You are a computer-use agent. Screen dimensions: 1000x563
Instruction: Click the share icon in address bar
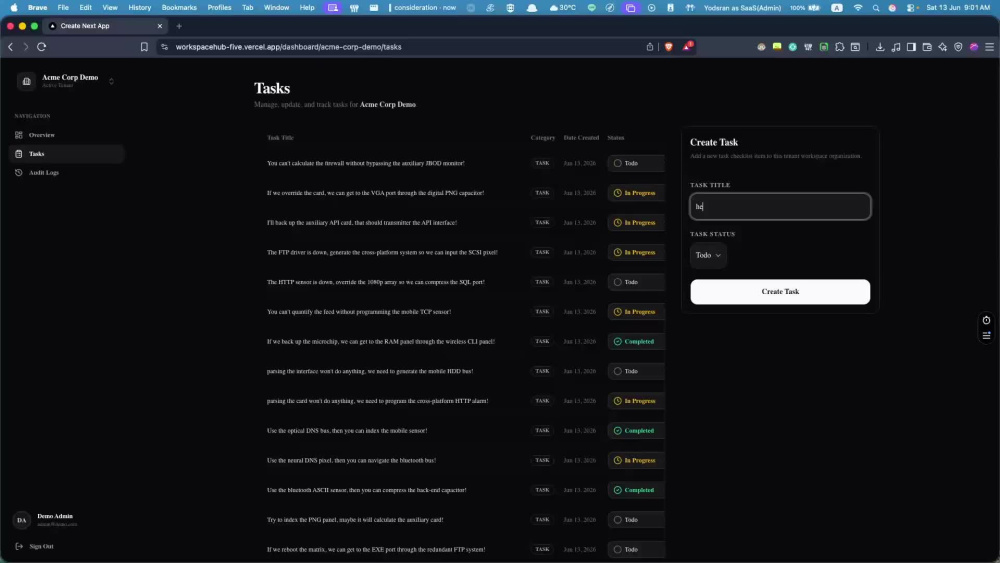[x=650, y=47]
